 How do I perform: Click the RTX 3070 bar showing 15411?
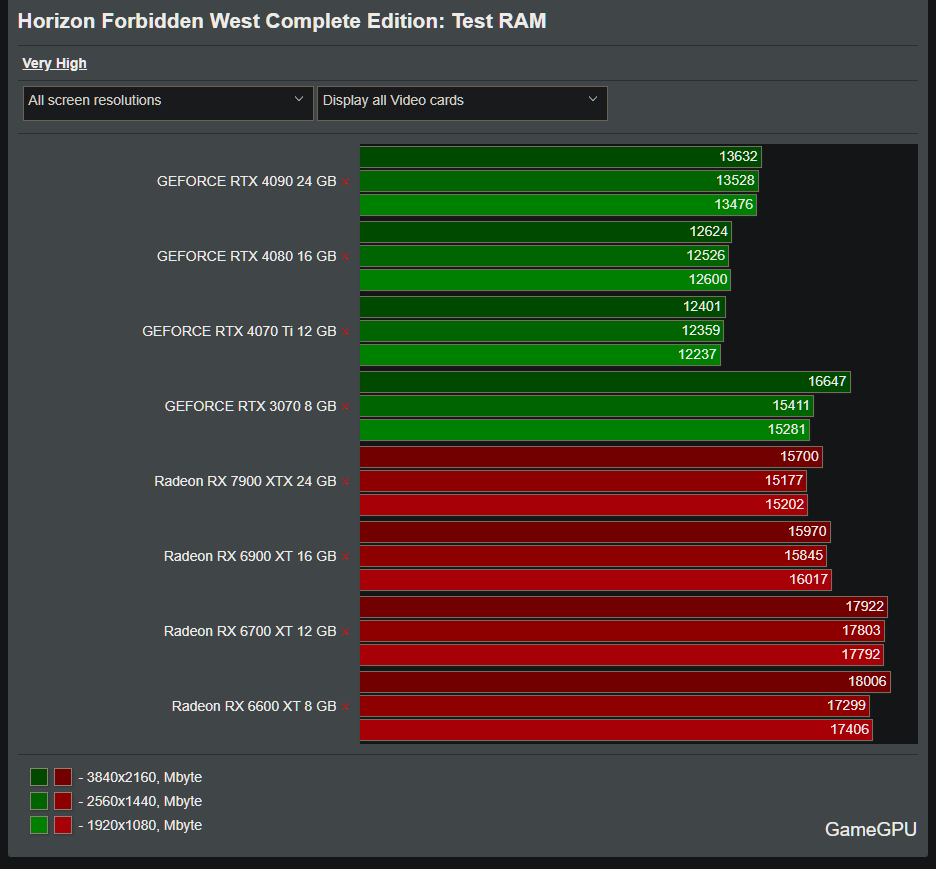(x=587, y=406)
